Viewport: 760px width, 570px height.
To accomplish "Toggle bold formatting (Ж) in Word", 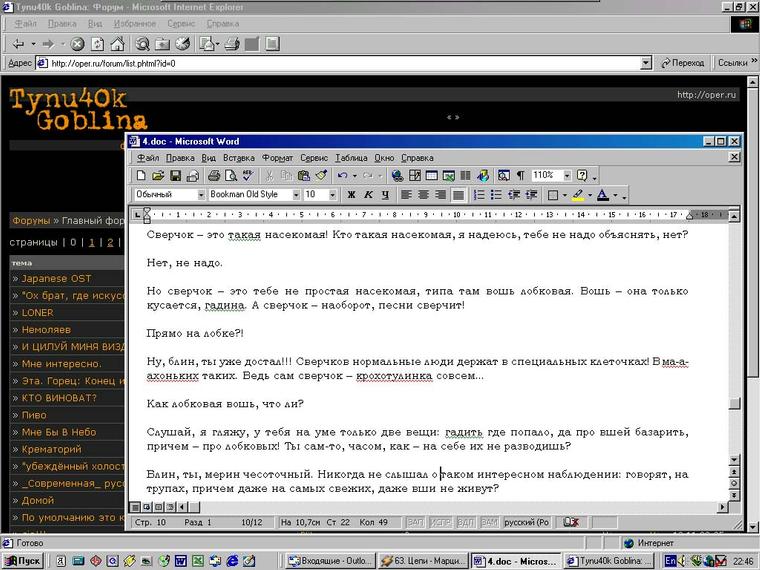I will (x=352, y=195).
